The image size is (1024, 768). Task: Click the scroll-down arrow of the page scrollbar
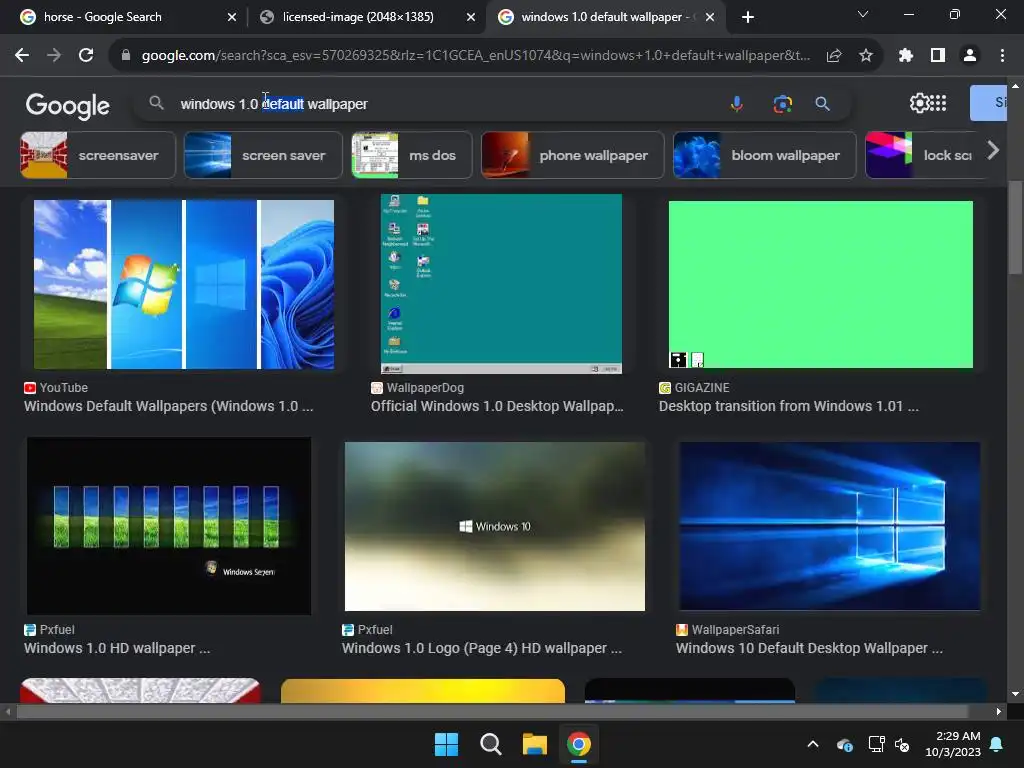(1015, 694)
